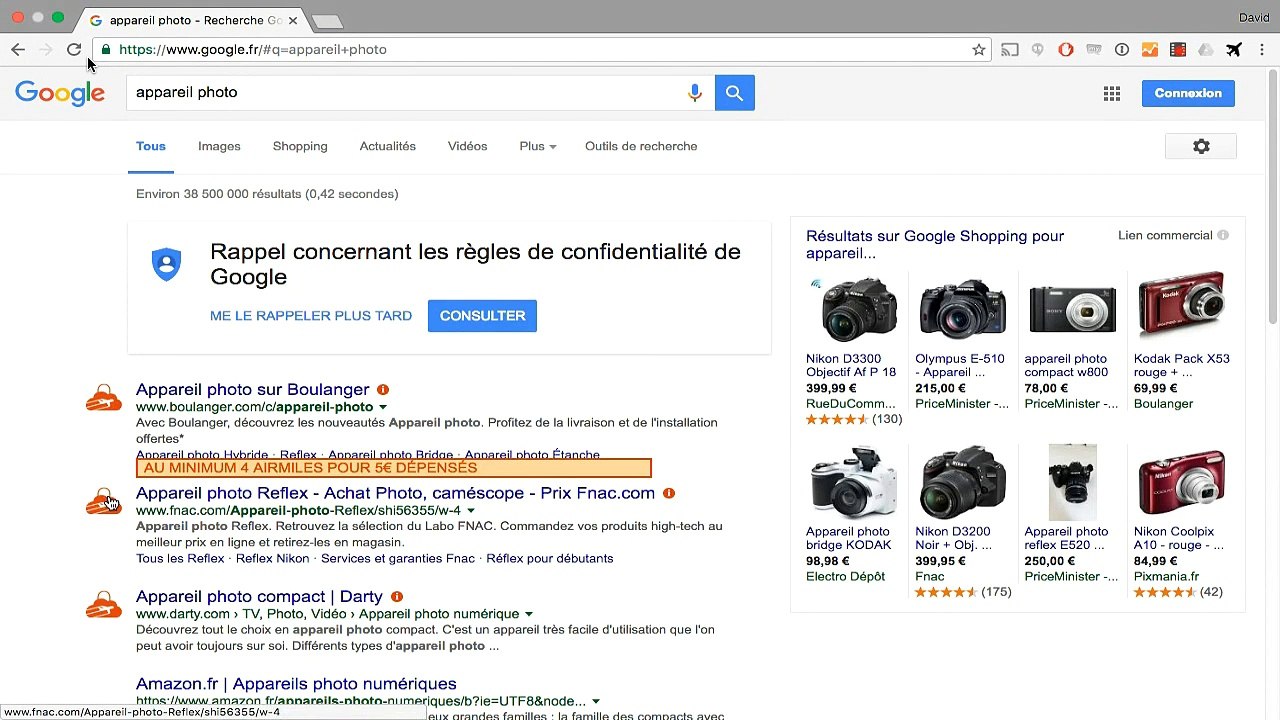Switch to the Actualités tab
The height and width of the screenshot is (720, 1280).
click(388, 146)
